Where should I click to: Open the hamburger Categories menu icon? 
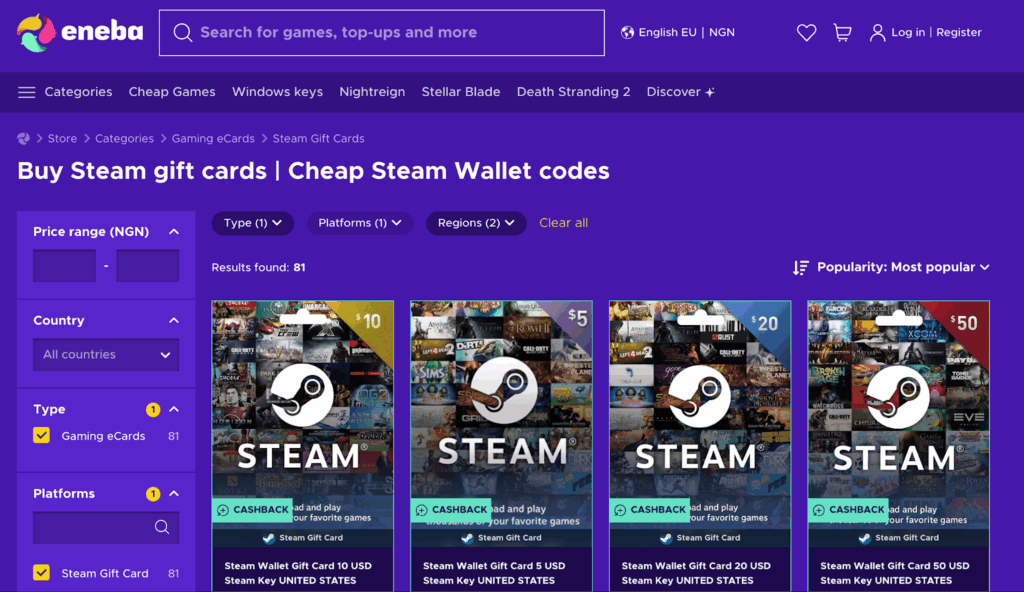pos(27,92)
